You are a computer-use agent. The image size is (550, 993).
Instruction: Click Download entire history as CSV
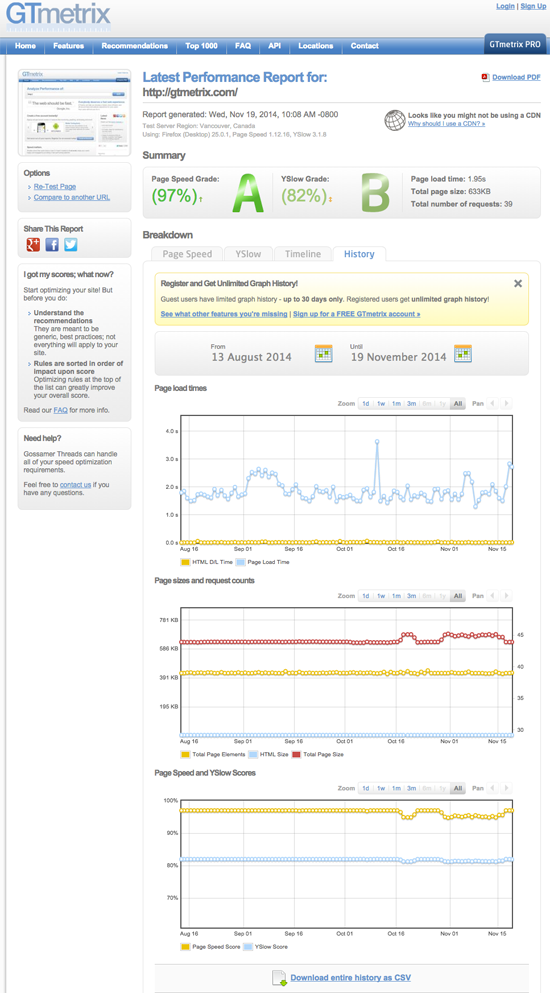pos(352,978)
